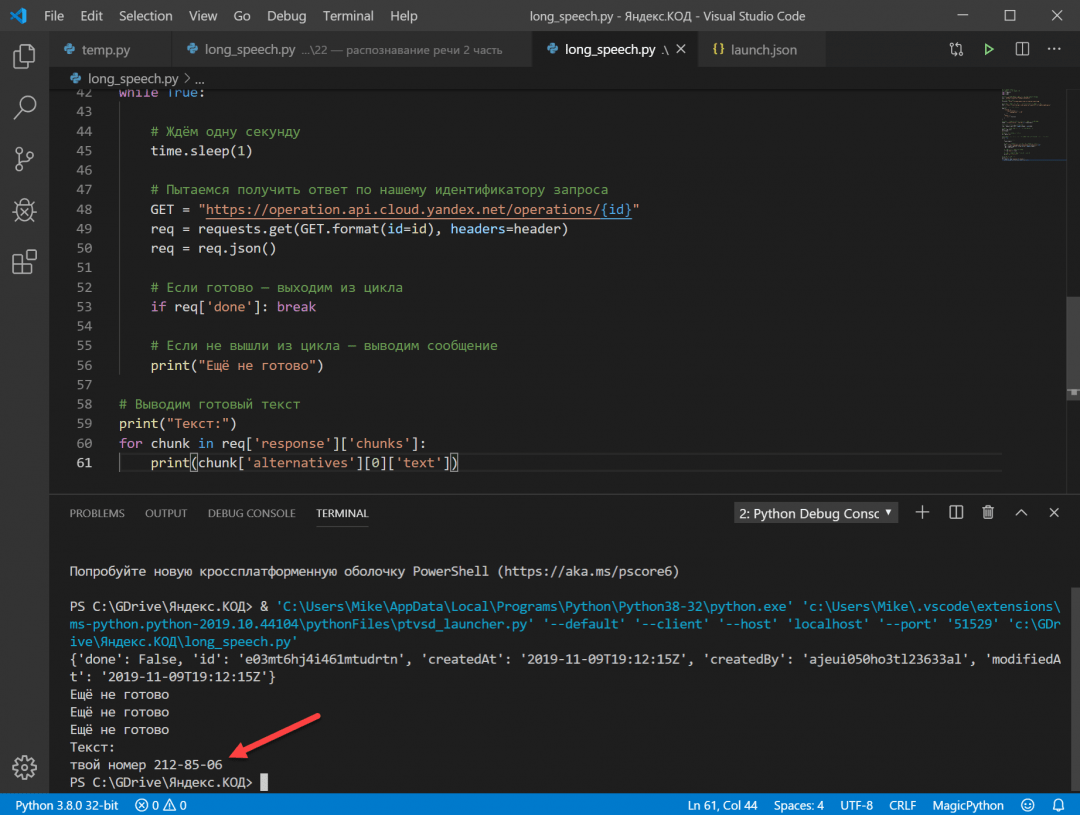Click the errors and warnings status indicator

click(161, 805)
